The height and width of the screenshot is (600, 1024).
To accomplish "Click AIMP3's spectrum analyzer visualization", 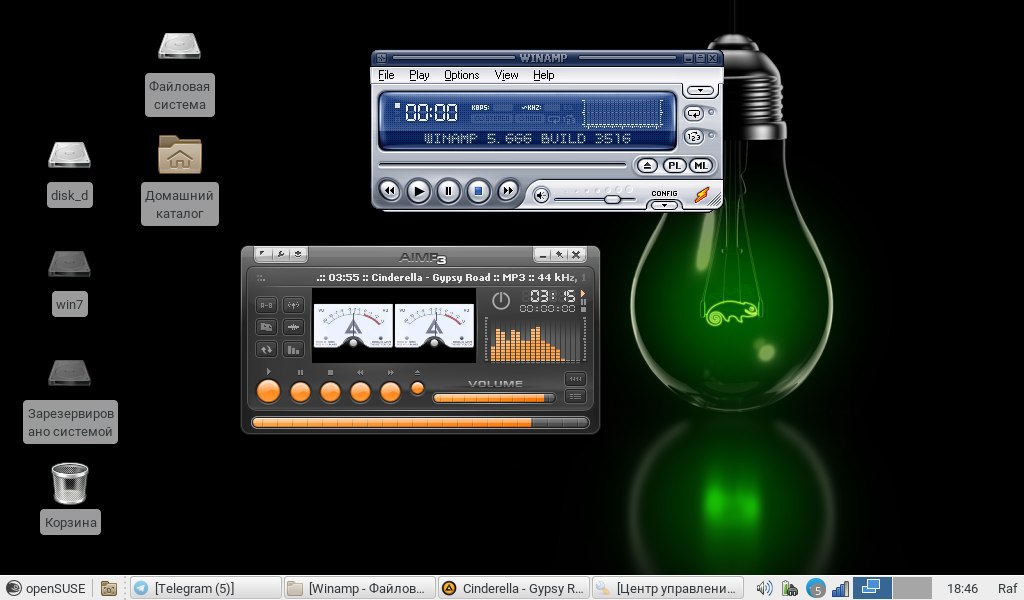I will point(534,339).
